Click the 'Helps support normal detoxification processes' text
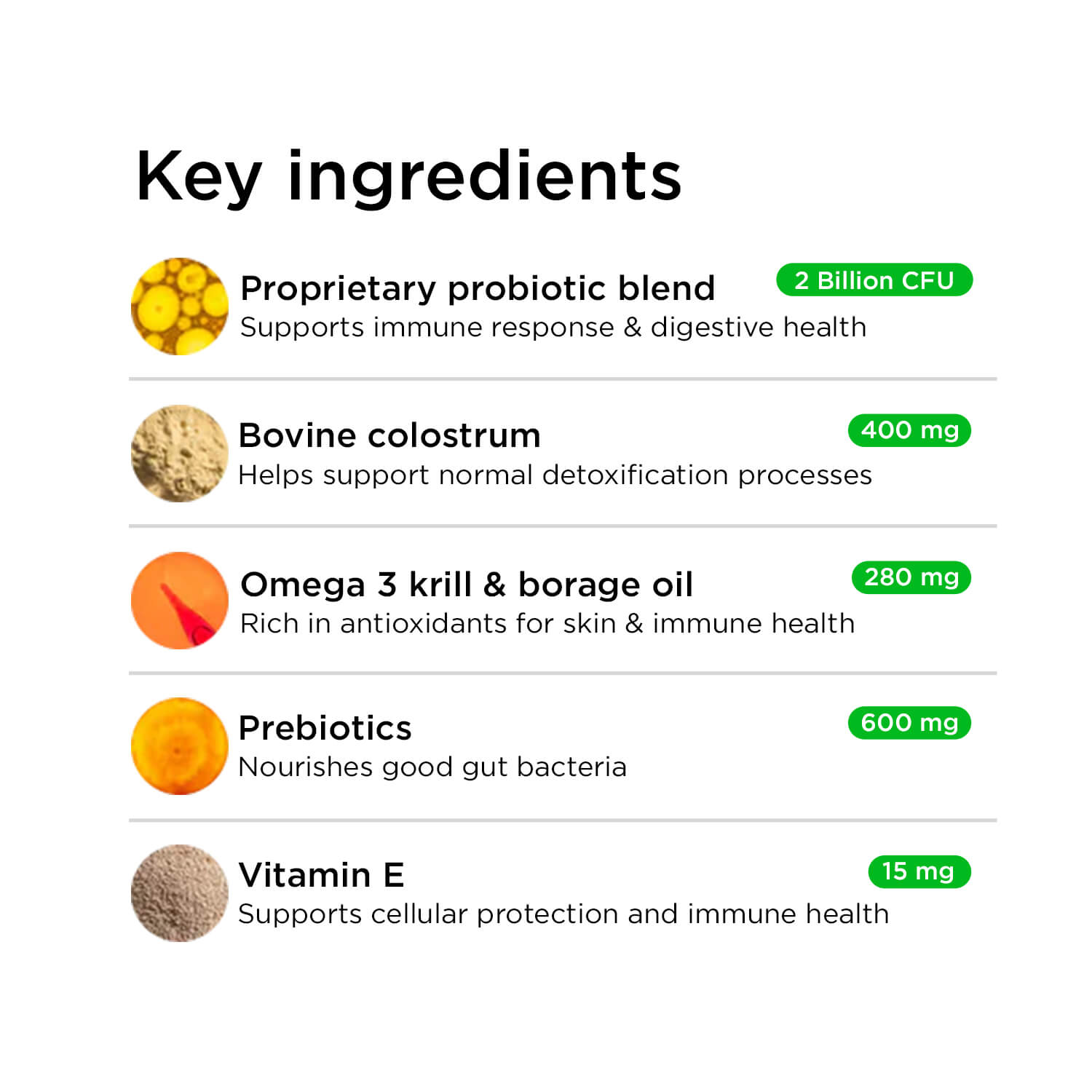 tap(555, 475)
